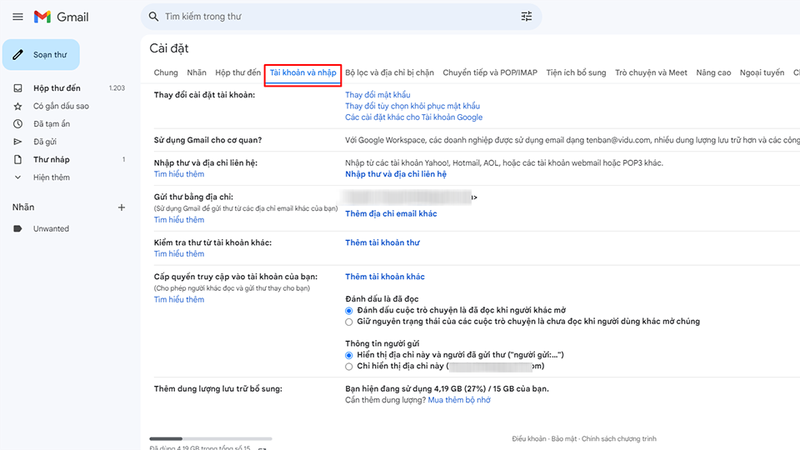Open Bộ lọc và địa chỉ bị chặn tab
The height and width of the screenshot is (450, 800).
tap(389, 72)
